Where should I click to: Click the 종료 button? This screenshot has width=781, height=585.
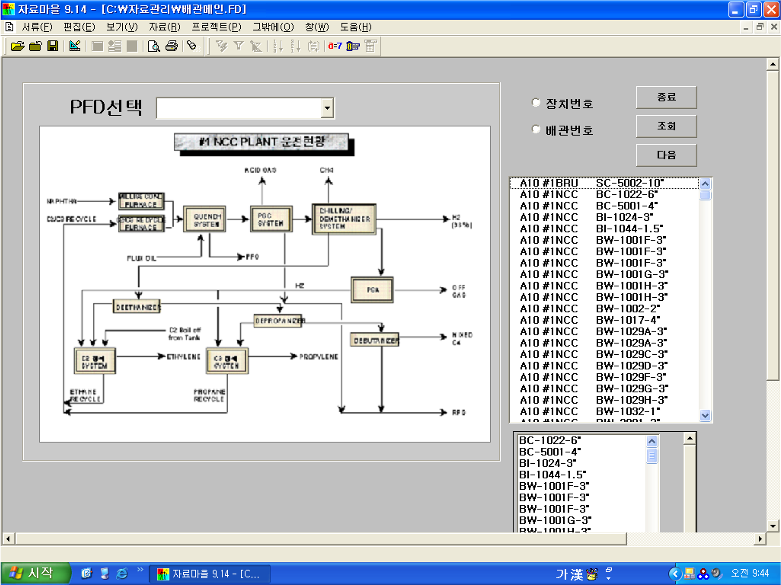(666, 98)
